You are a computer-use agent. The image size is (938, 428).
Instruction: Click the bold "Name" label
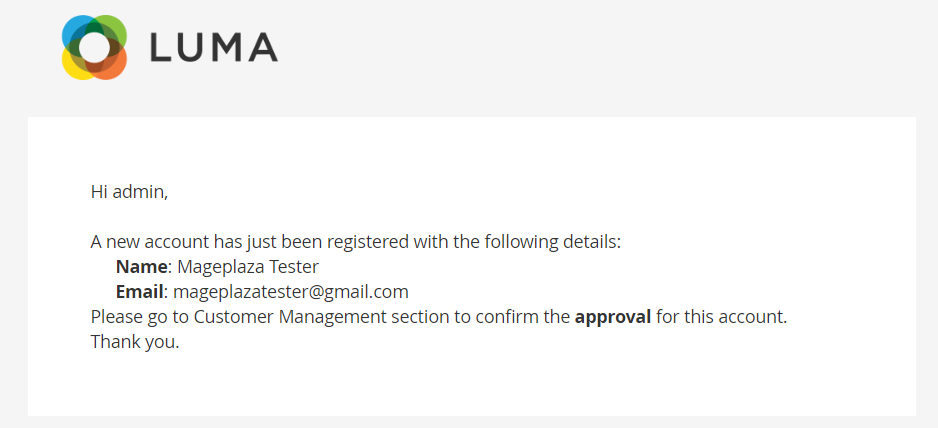[141, 267]
